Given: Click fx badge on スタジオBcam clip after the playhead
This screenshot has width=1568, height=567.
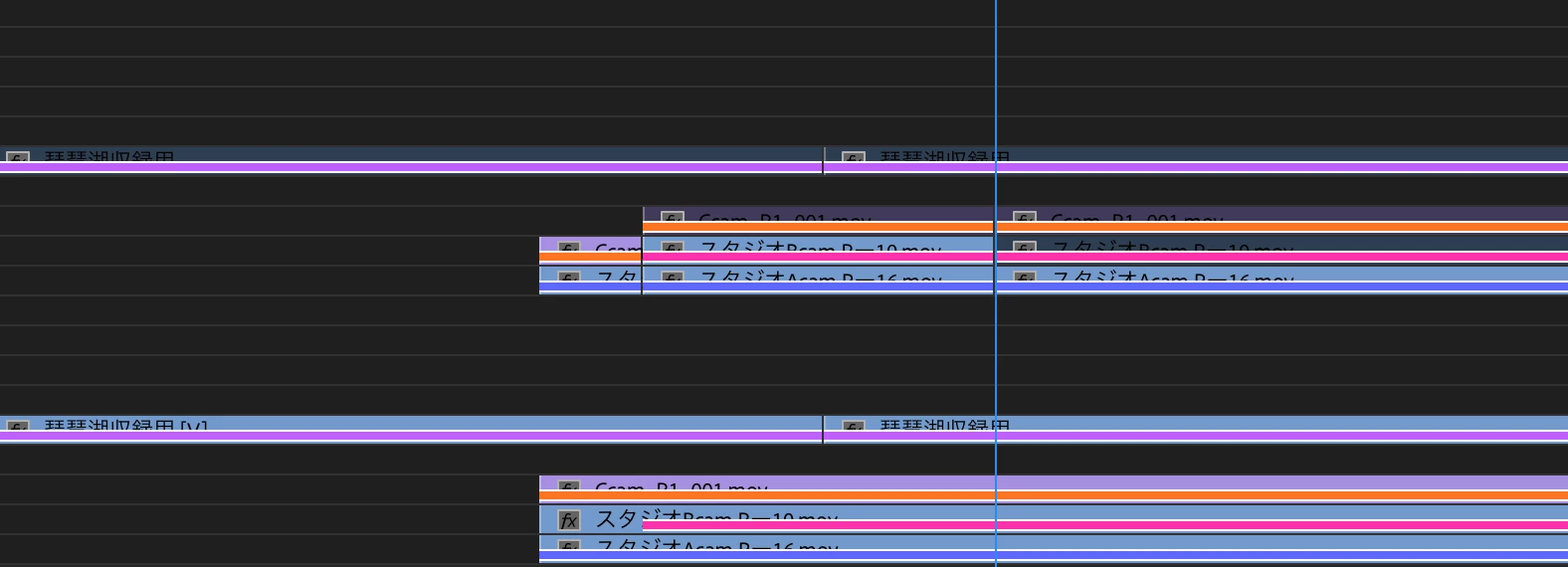Looking at the screenshot, I should click(1025, 247).
